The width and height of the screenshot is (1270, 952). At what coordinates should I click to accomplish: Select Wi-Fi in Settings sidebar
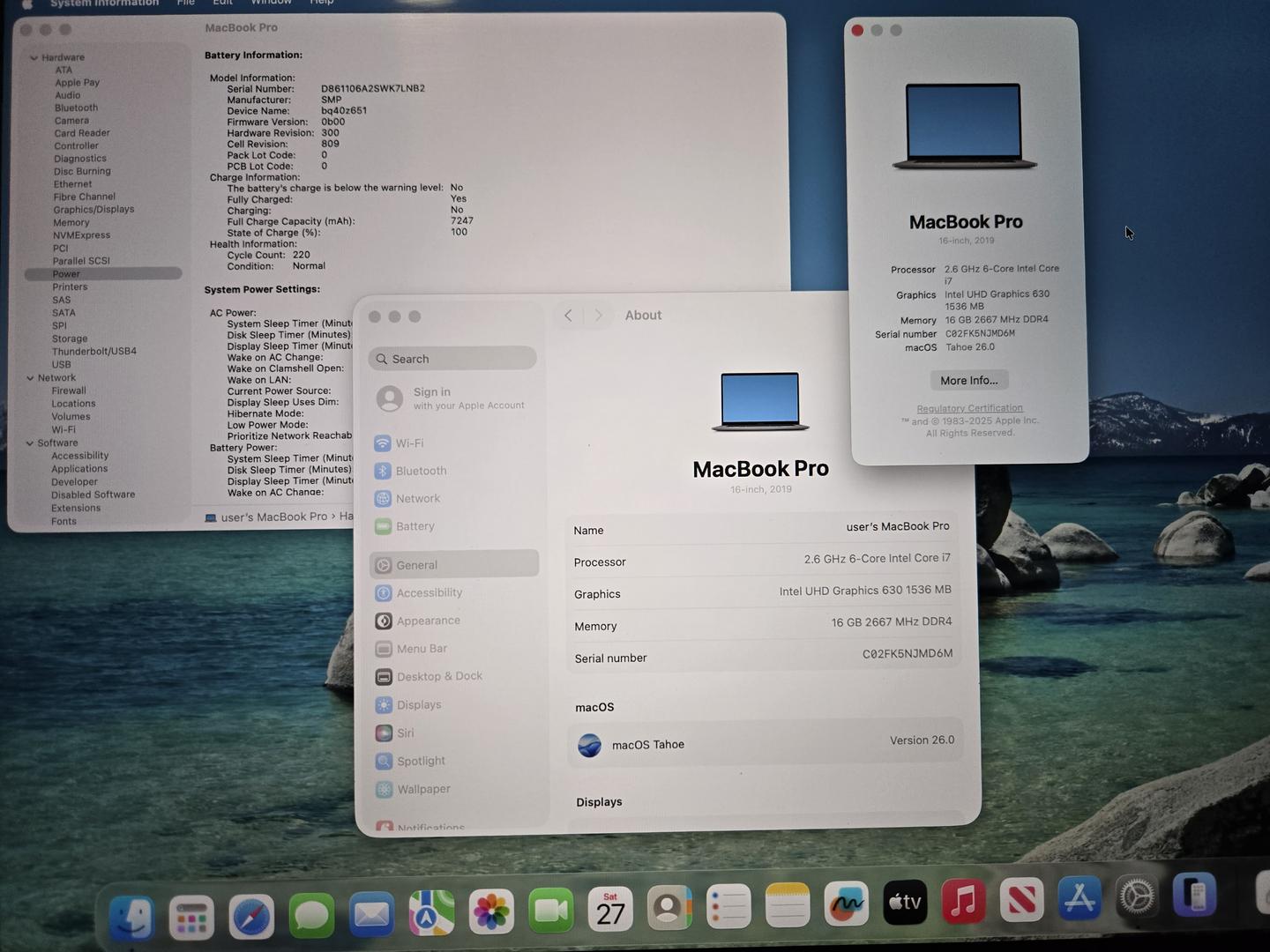(x=453, y=443)
